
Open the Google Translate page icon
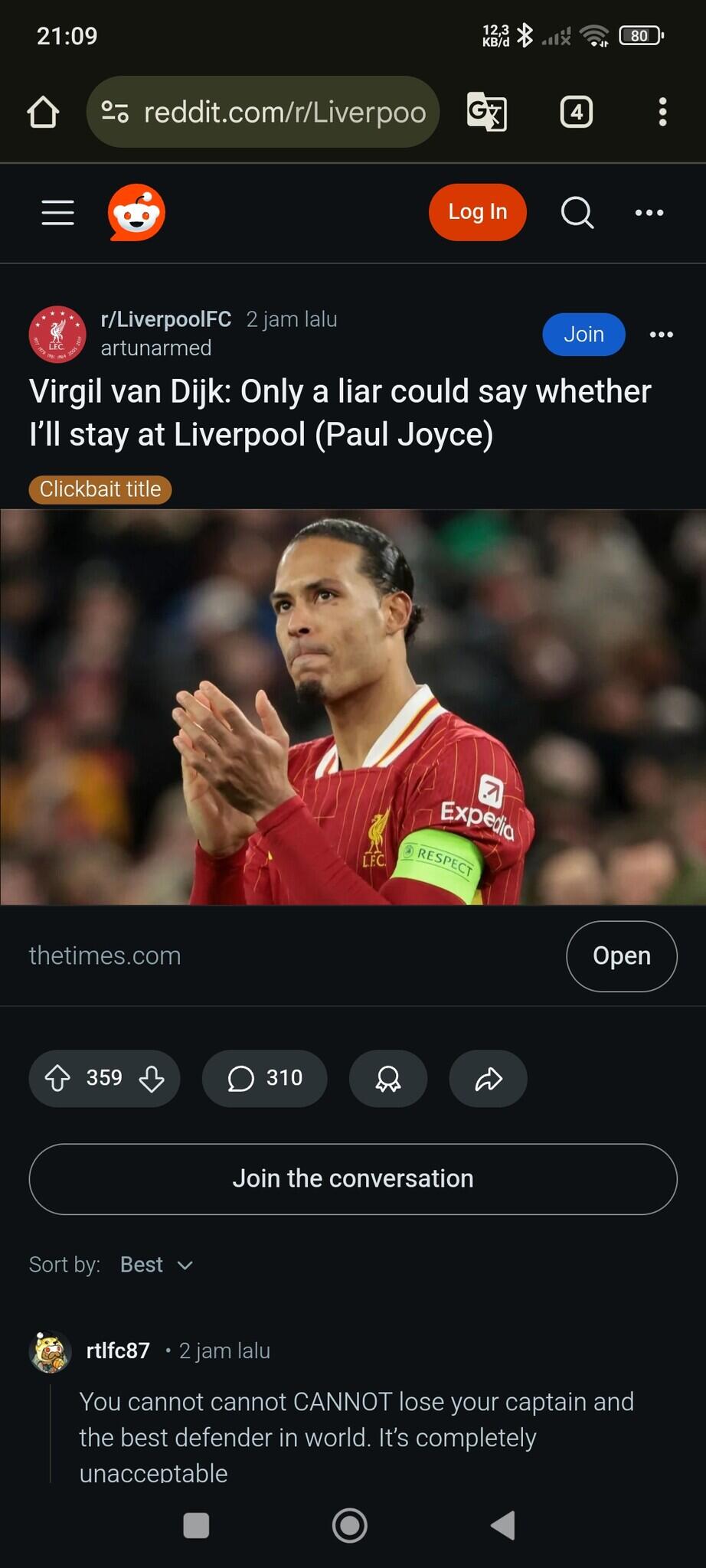pos(487,113)
